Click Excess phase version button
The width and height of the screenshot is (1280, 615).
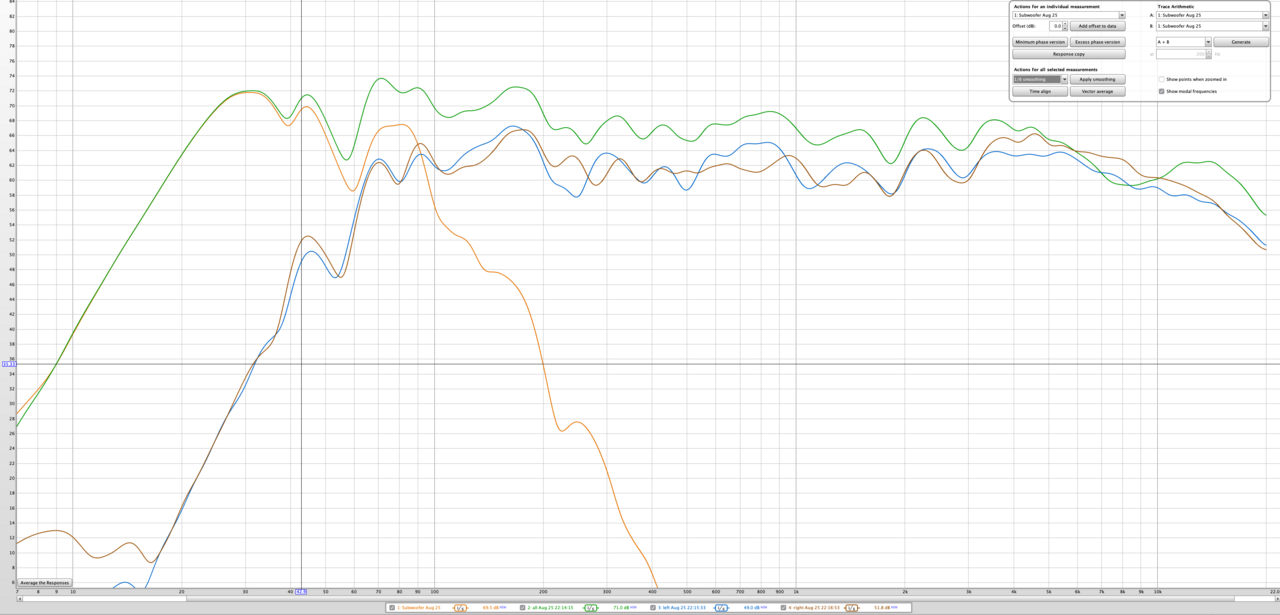pyautogui.click(x=1097, y=42)
